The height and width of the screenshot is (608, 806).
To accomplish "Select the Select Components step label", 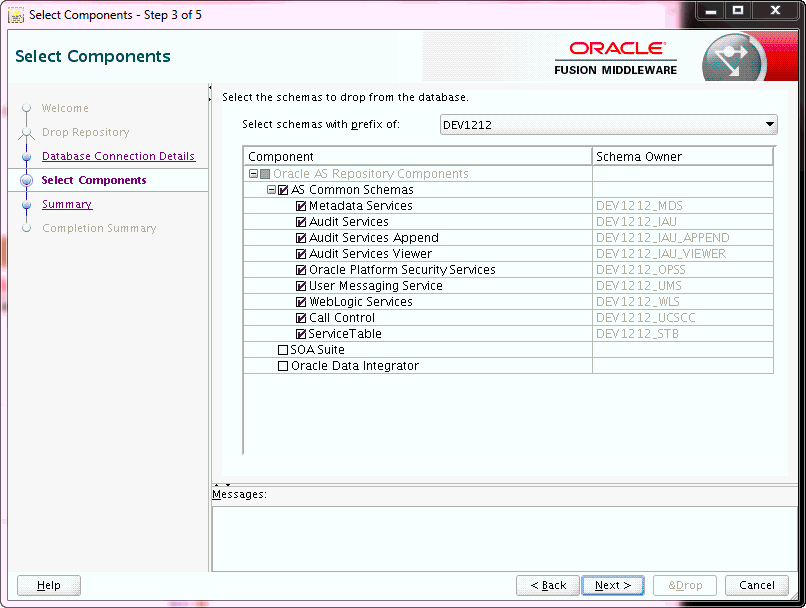I will (x=94, y=180).
